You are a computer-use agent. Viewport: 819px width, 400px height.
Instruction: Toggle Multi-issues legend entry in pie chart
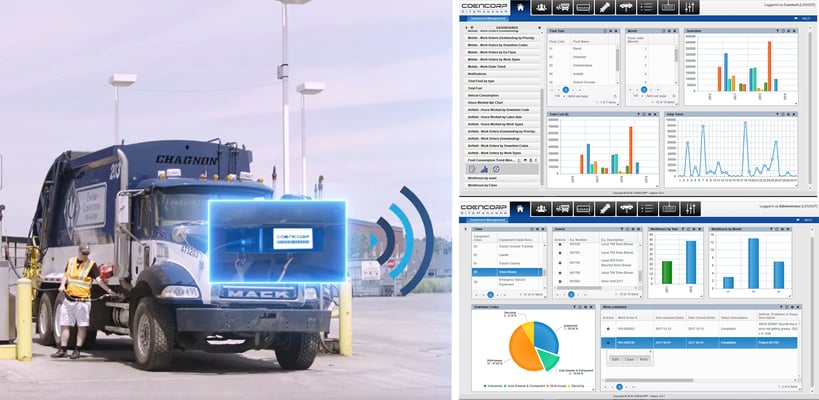[x=557, y=387]
